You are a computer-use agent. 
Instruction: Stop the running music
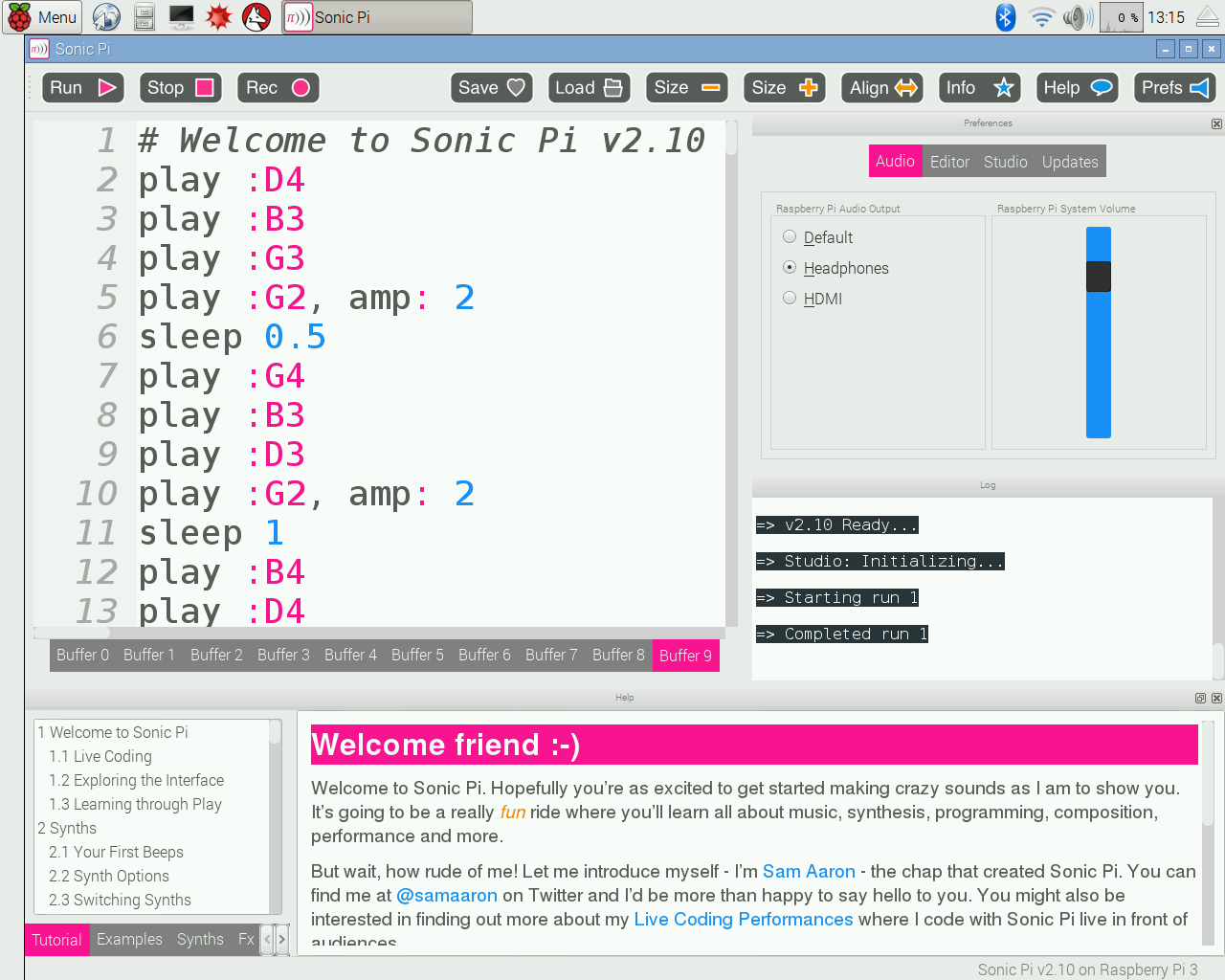[x=180, y=88]
